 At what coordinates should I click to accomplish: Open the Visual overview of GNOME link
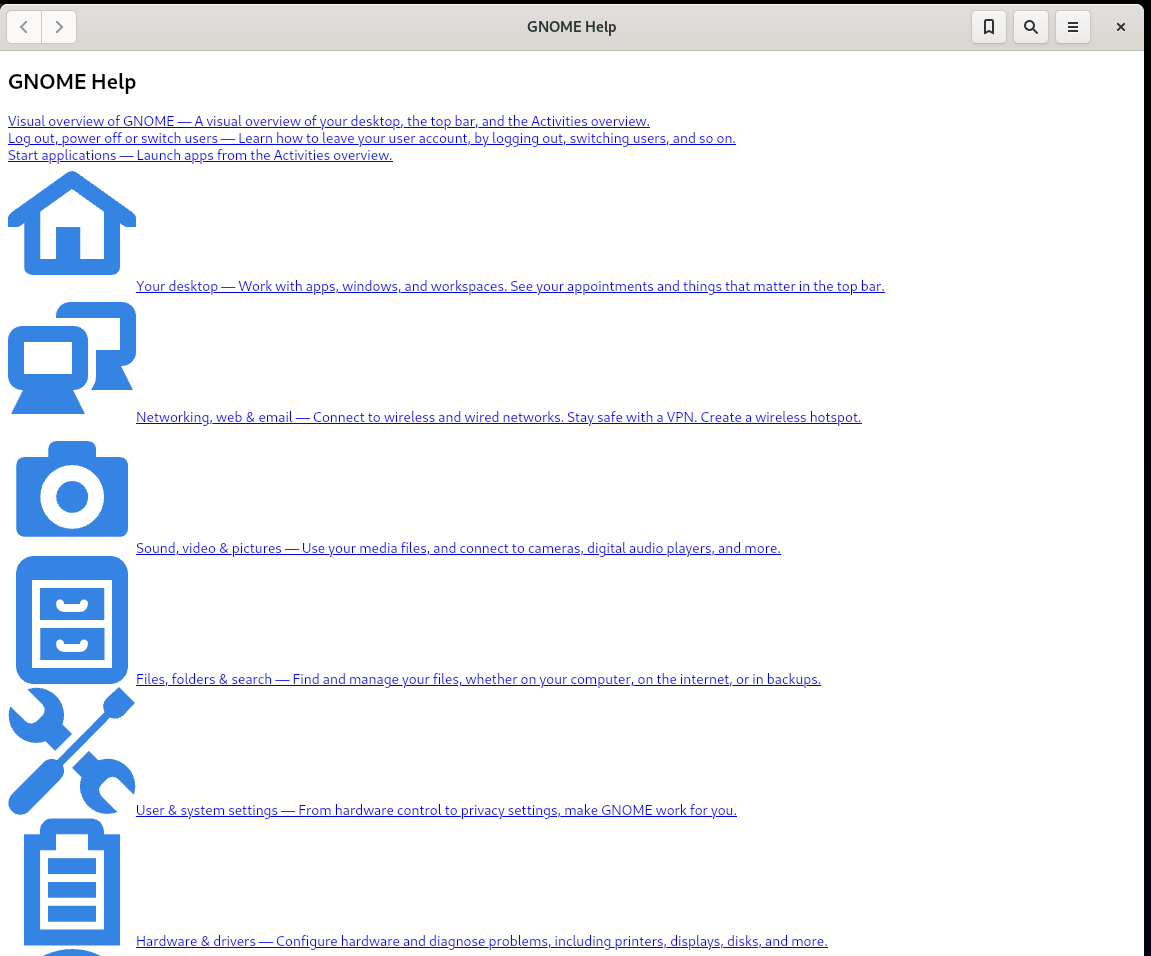329,121
